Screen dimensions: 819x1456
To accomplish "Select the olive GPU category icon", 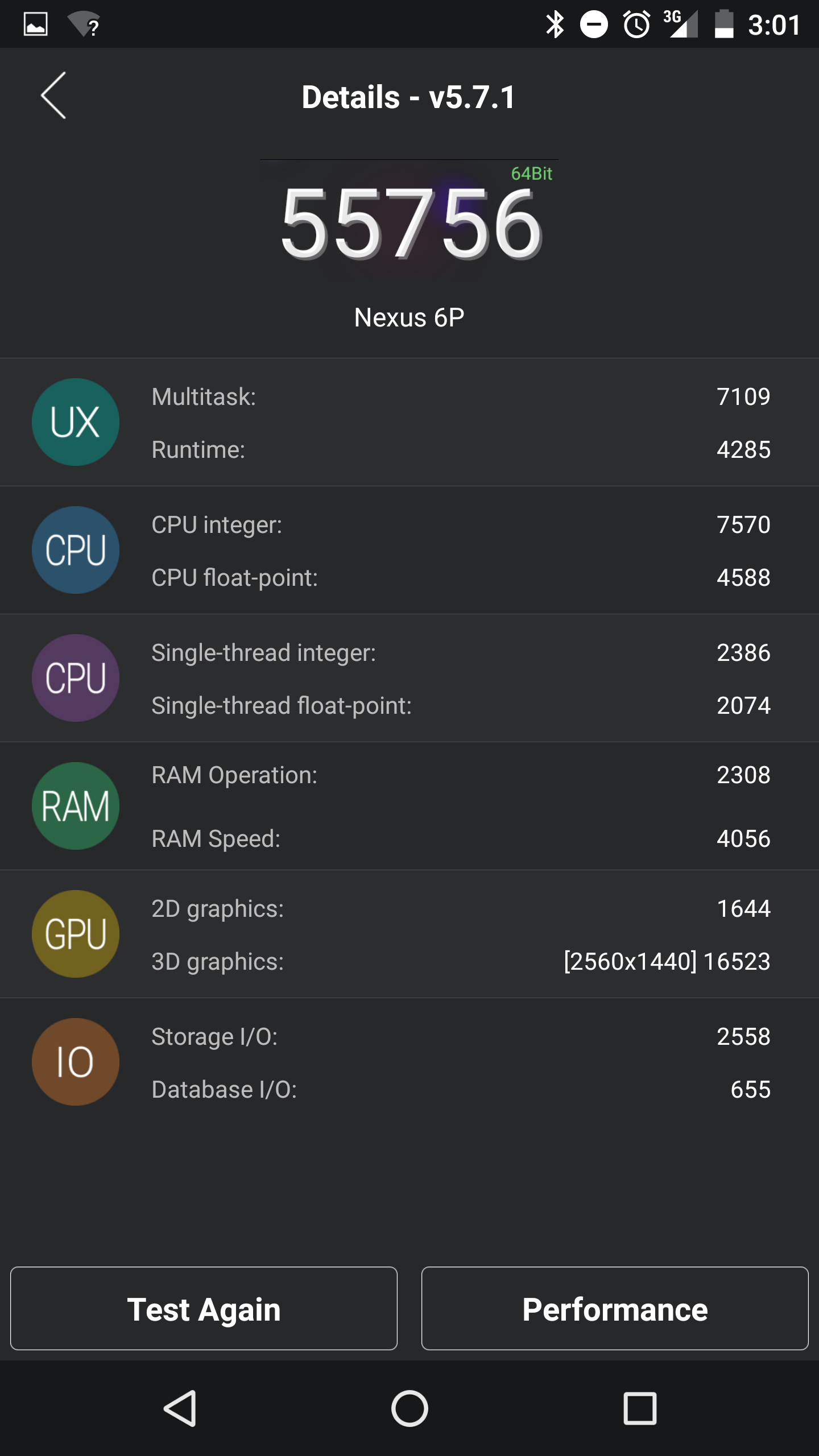I will click(76, 934).
